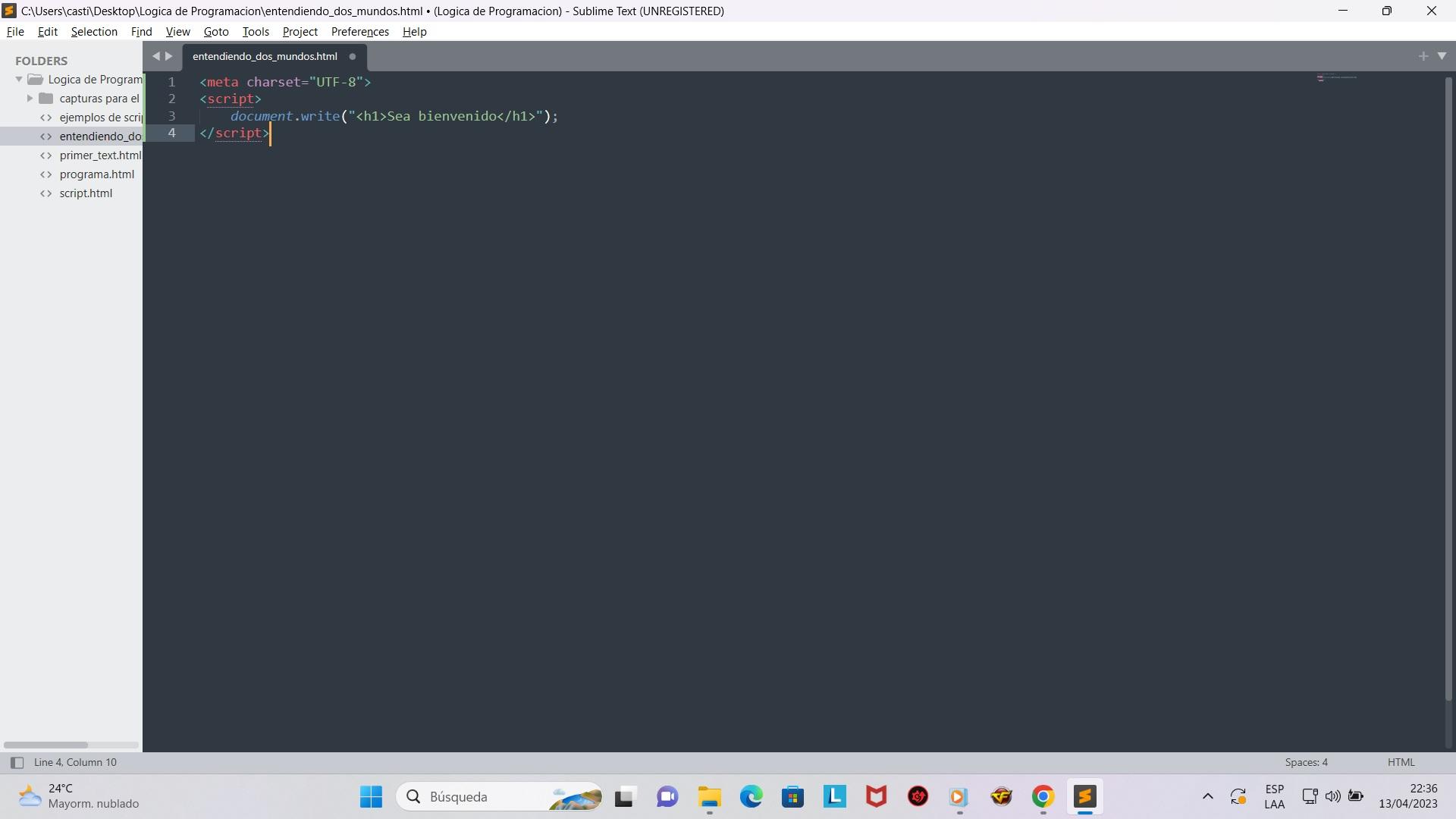Click the Spaces 4 indicator in status bar
Image resolution: width=1456 pixels, height=819 pixels.
[1306, 762]
